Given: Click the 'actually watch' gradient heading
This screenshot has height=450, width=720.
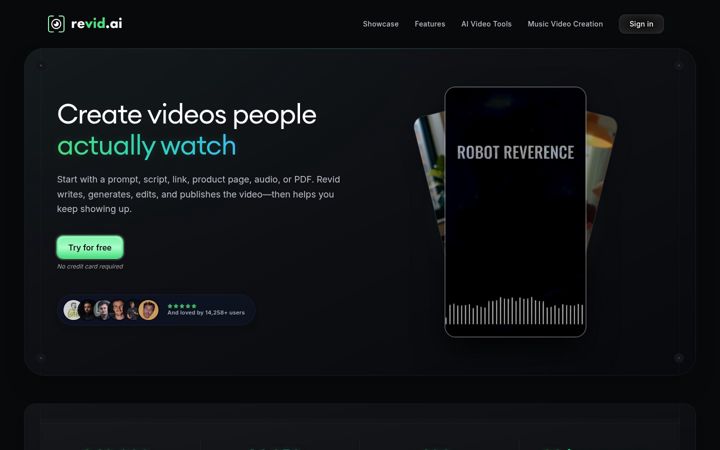Looking at the screenshot, I should (146, 146).
